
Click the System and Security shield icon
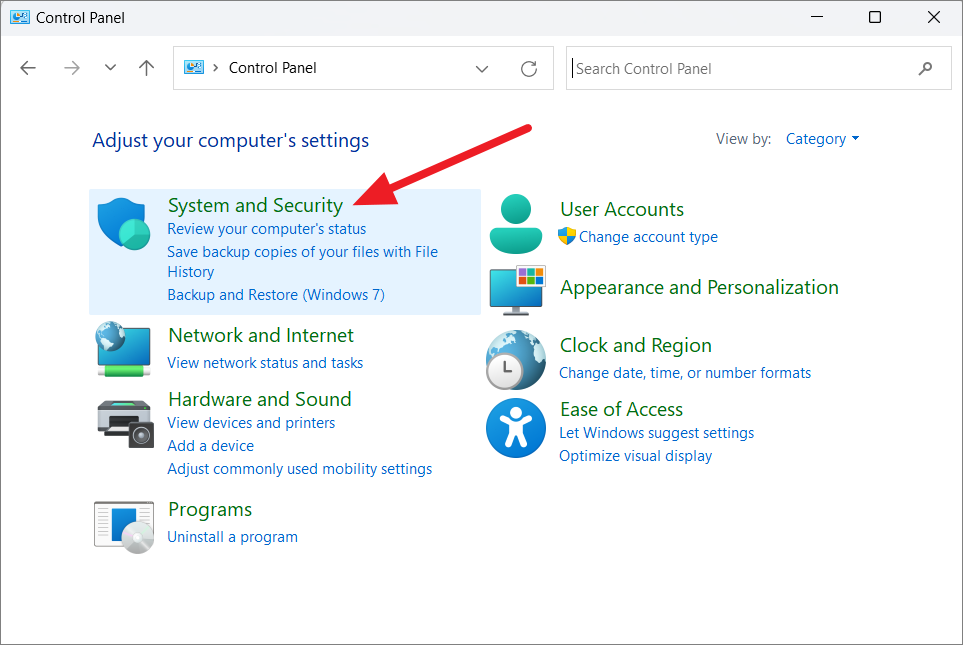(x=124, y=223)
